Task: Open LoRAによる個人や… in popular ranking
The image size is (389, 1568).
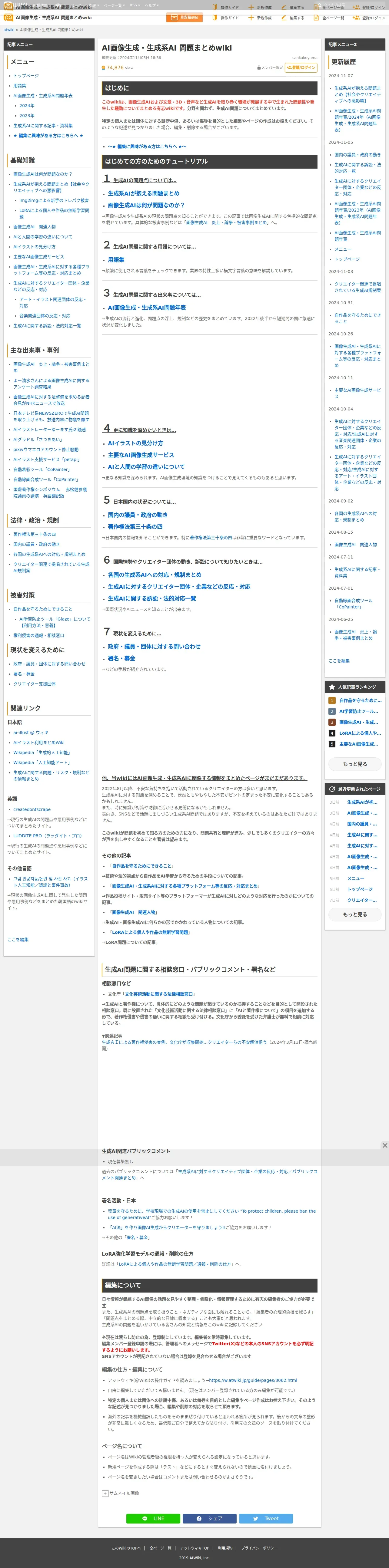Action: pos(360,733)
